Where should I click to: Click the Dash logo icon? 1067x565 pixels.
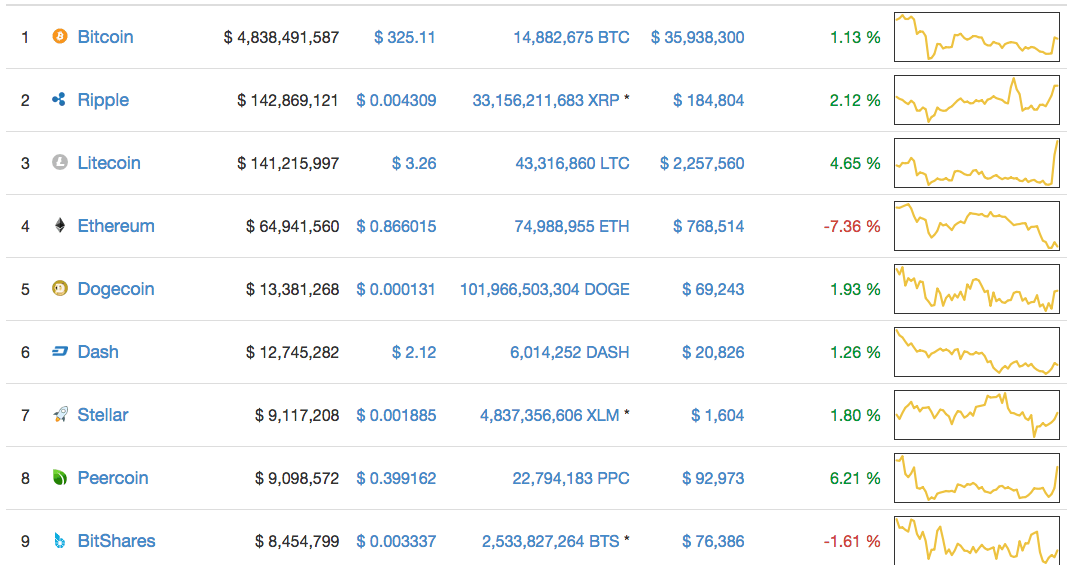point(59,352)
